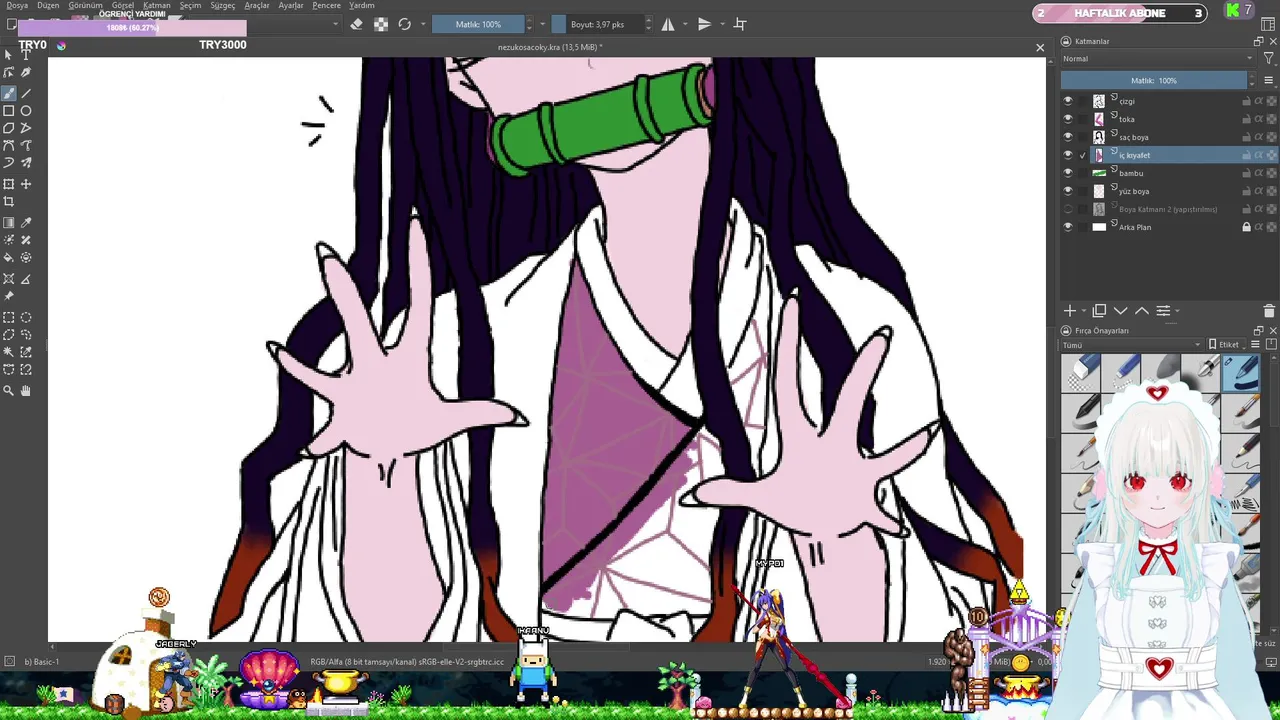Click reload original preset icon
Image resolution: width=1280 pixels, height=720 pixels.
click(405, 24)
